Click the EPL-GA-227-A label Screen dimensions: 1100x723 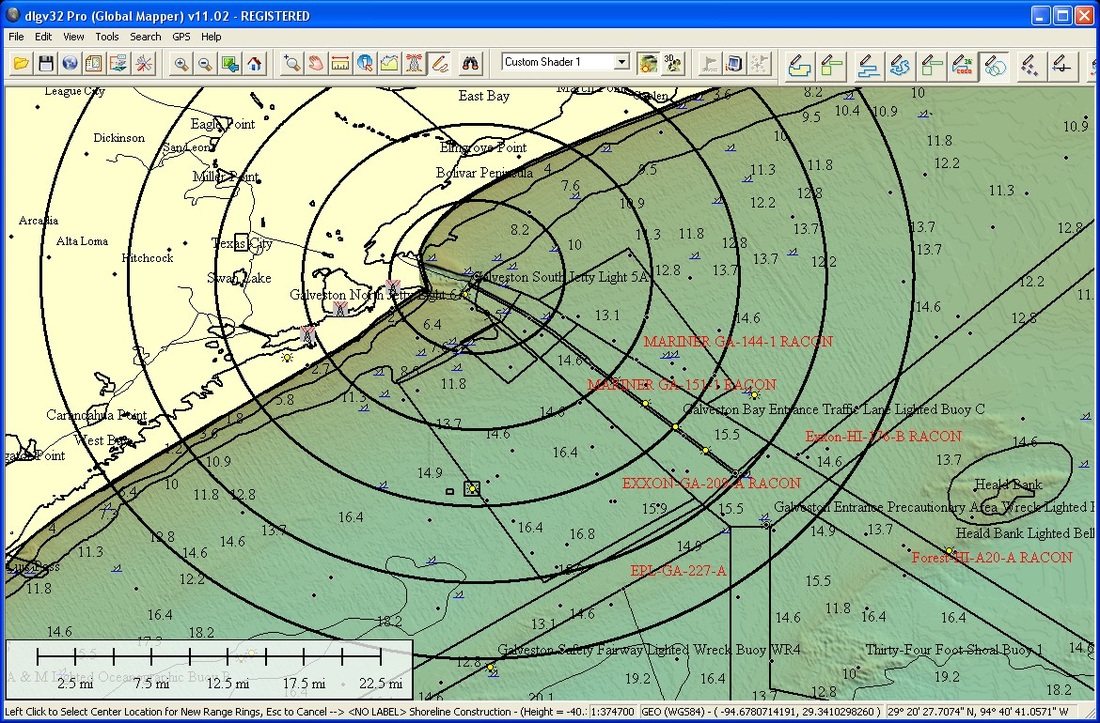point(678,571)
